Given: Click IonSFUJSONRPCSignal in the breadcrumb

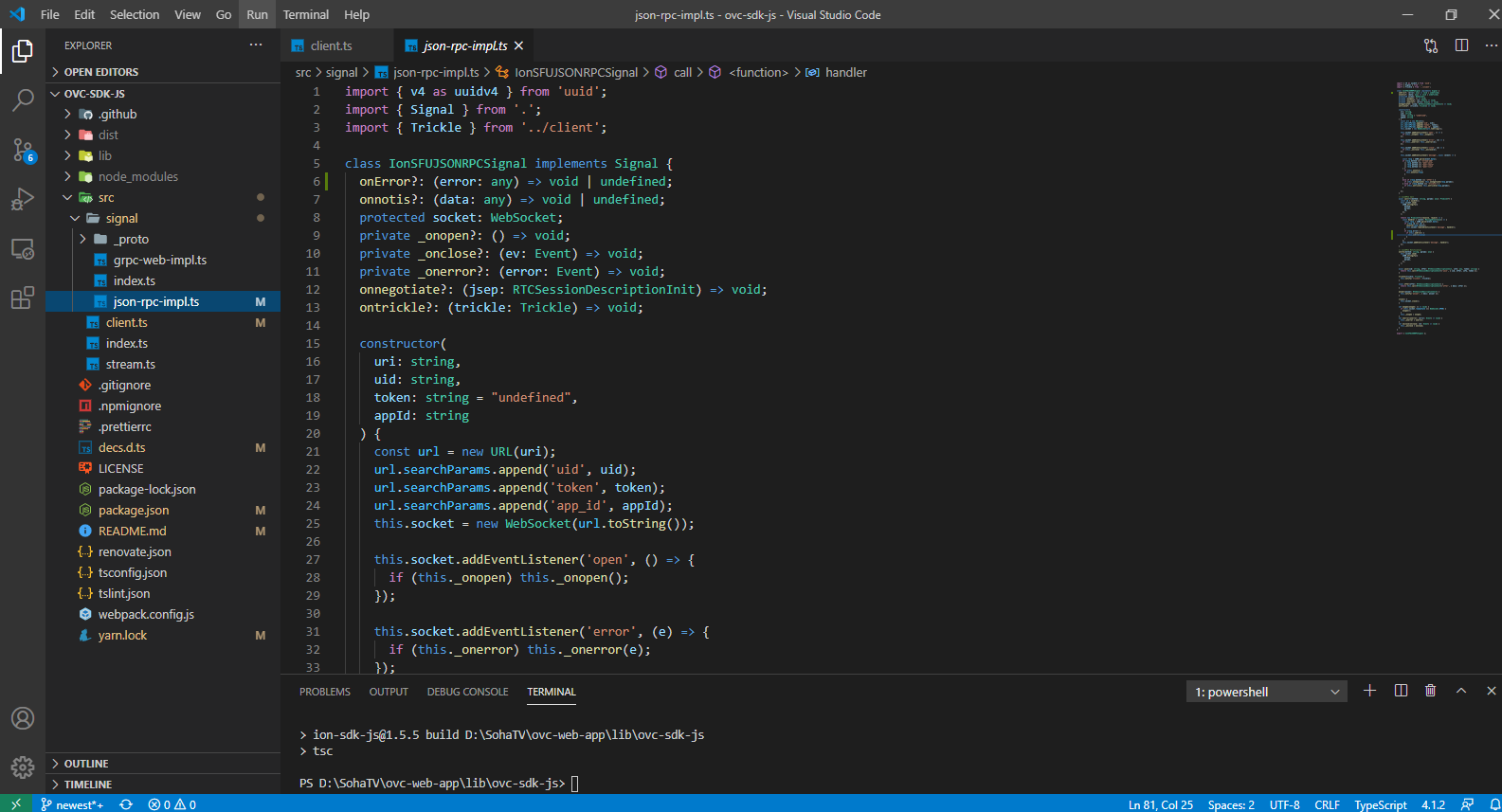Looking at the screenshot, I should pyautogui.click(x=576, y=72).
